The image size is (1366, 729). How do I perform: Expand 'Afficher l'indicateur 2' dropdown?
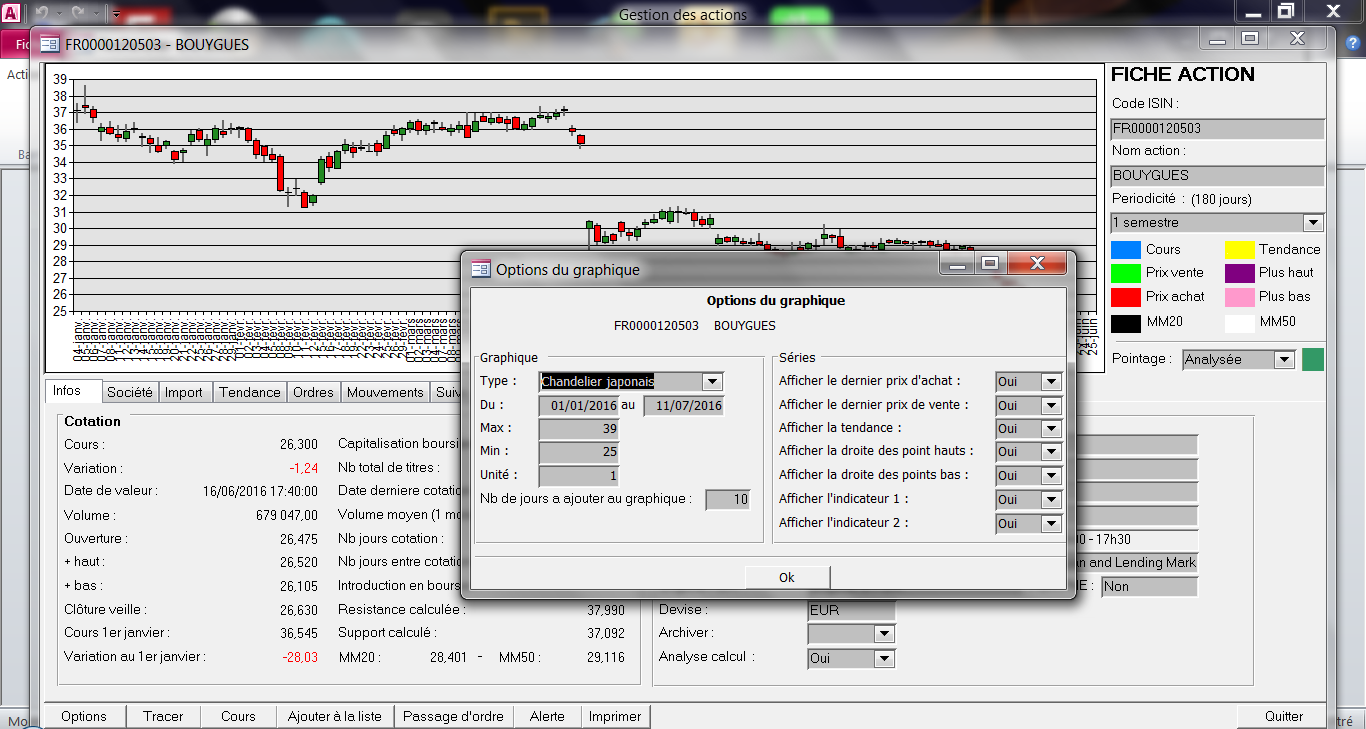click(x=1051, y=523)
